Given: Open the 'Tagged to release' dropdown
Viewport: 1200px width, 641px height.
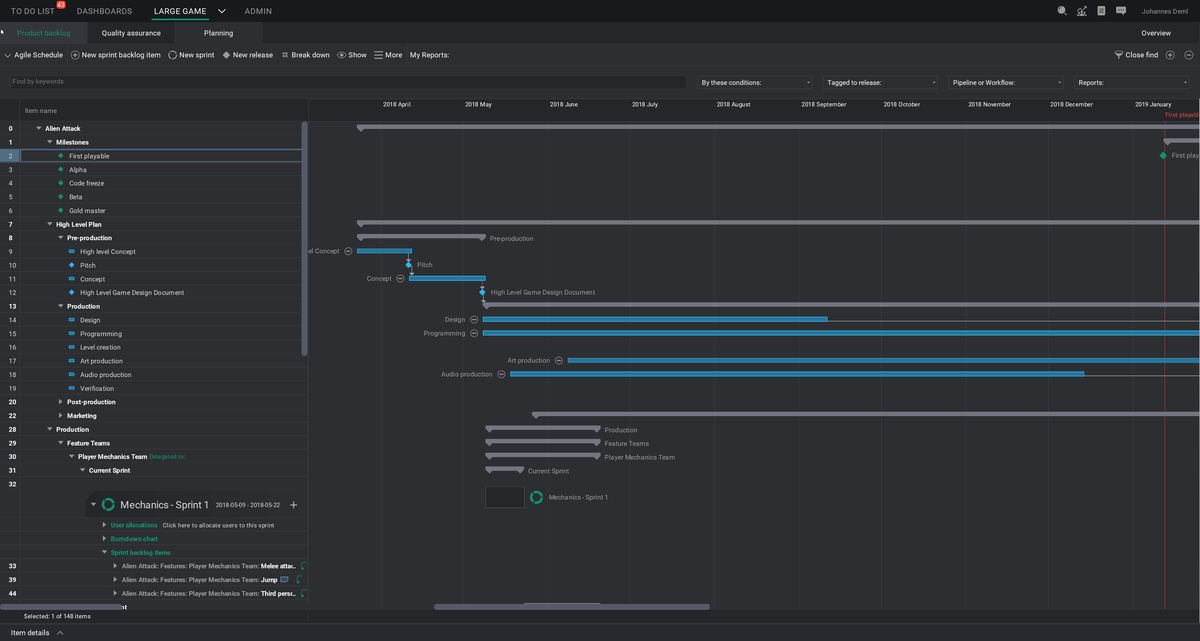Looking at the screenshot, I should pyautogui.click(x=882, y=82).
